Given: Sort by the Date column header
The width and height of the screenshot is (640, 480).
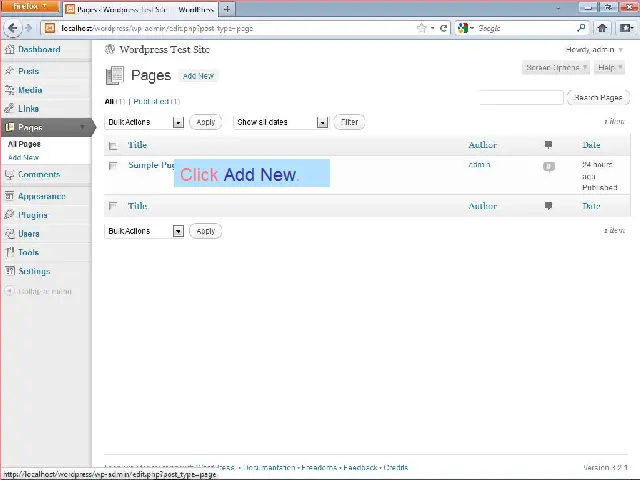Looking at the screenshot, I should [x=591, y=145].
